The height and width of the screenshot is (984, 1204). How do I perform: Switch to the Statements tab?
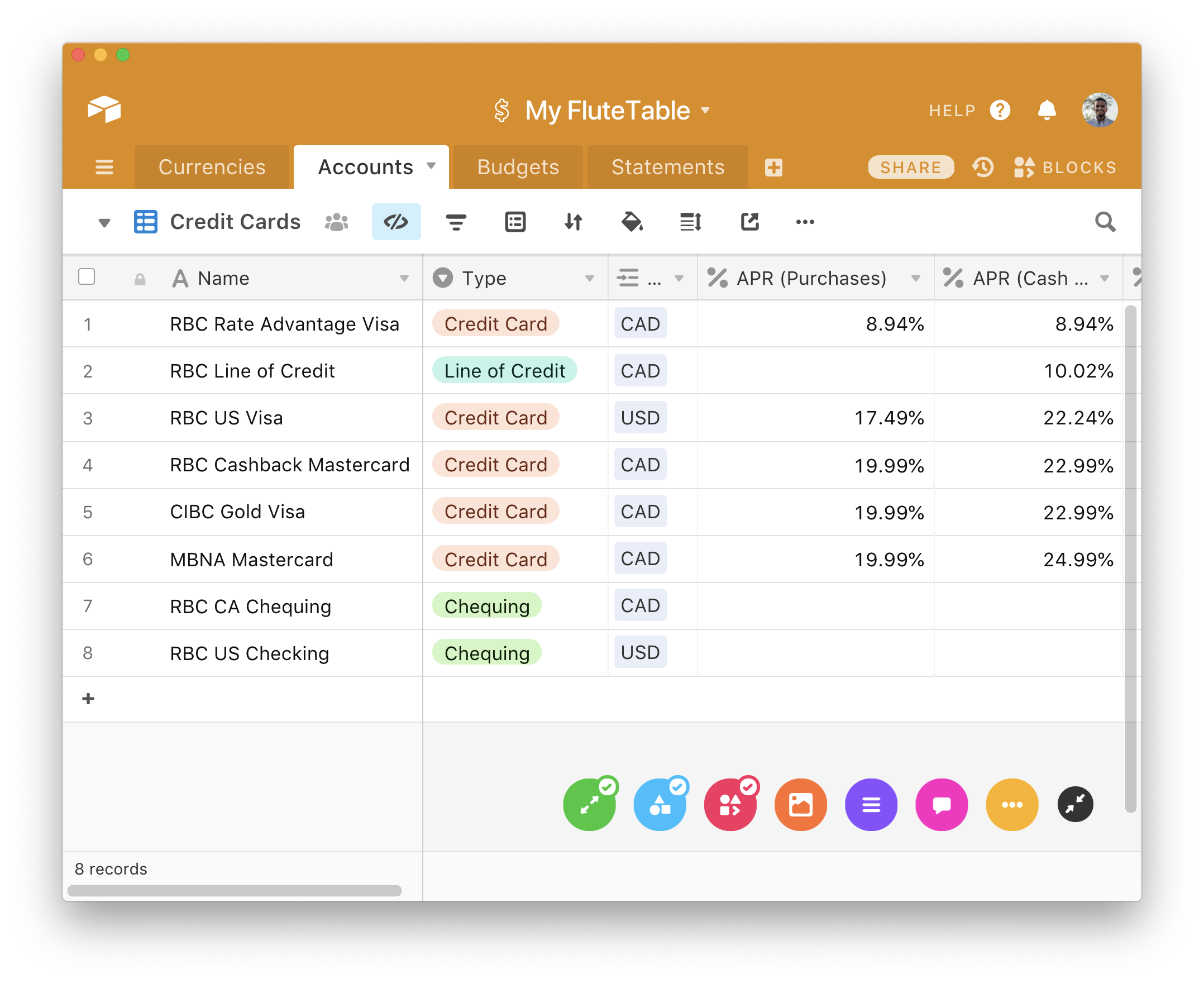pyautogui.click(x=667, y=167)
